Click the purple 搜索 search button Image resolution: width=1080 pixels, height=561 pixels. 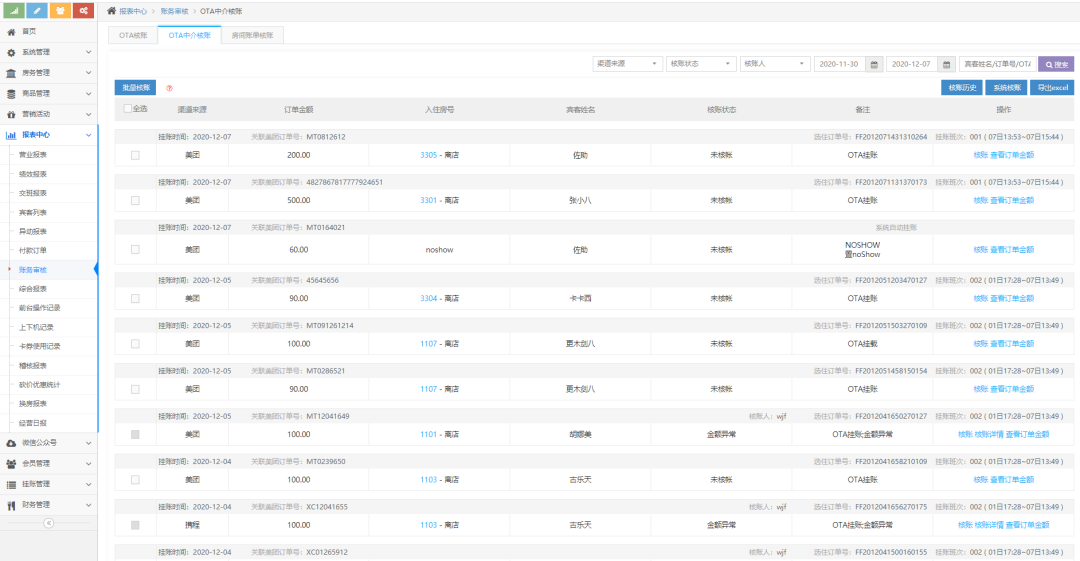(1056, 64)
